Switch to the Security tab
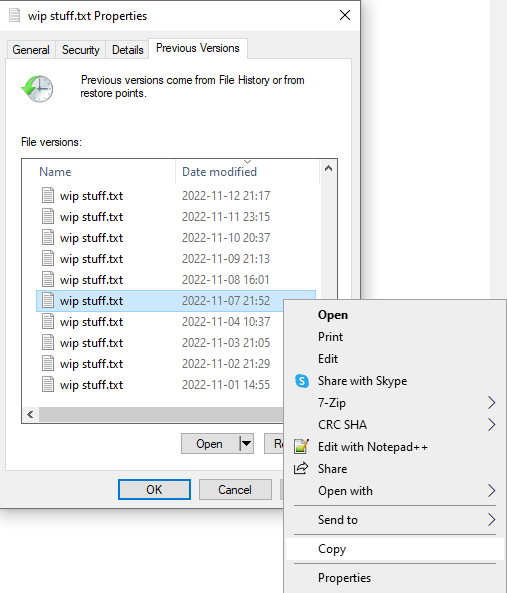The height and width of the screenshot is (593, 507). pyautogui.click(x=81, y=50)
